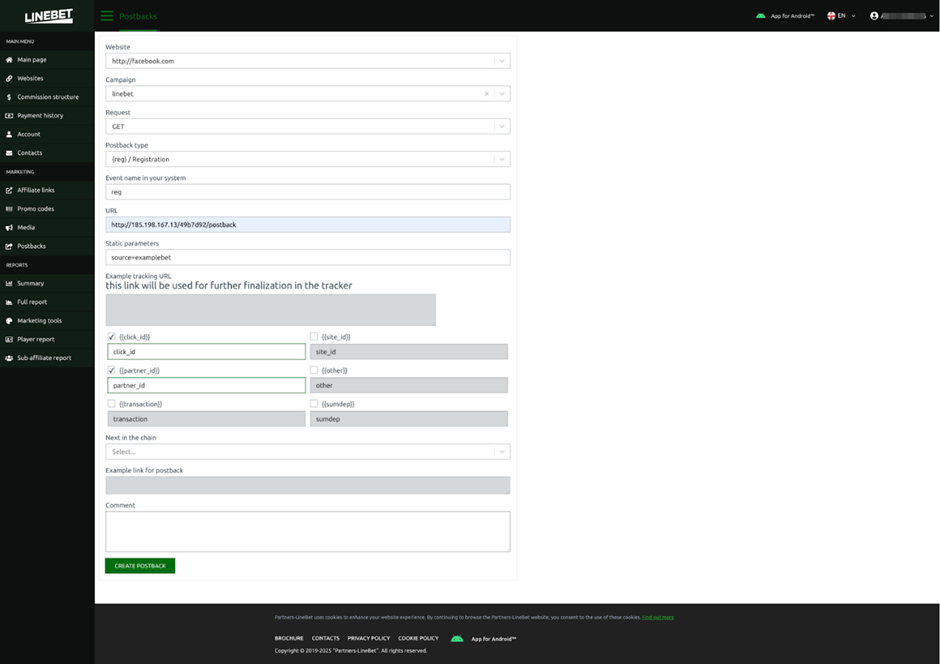Click the user icon beside Account
Viewport: 940px width, 664px height.
coord(9,134)
